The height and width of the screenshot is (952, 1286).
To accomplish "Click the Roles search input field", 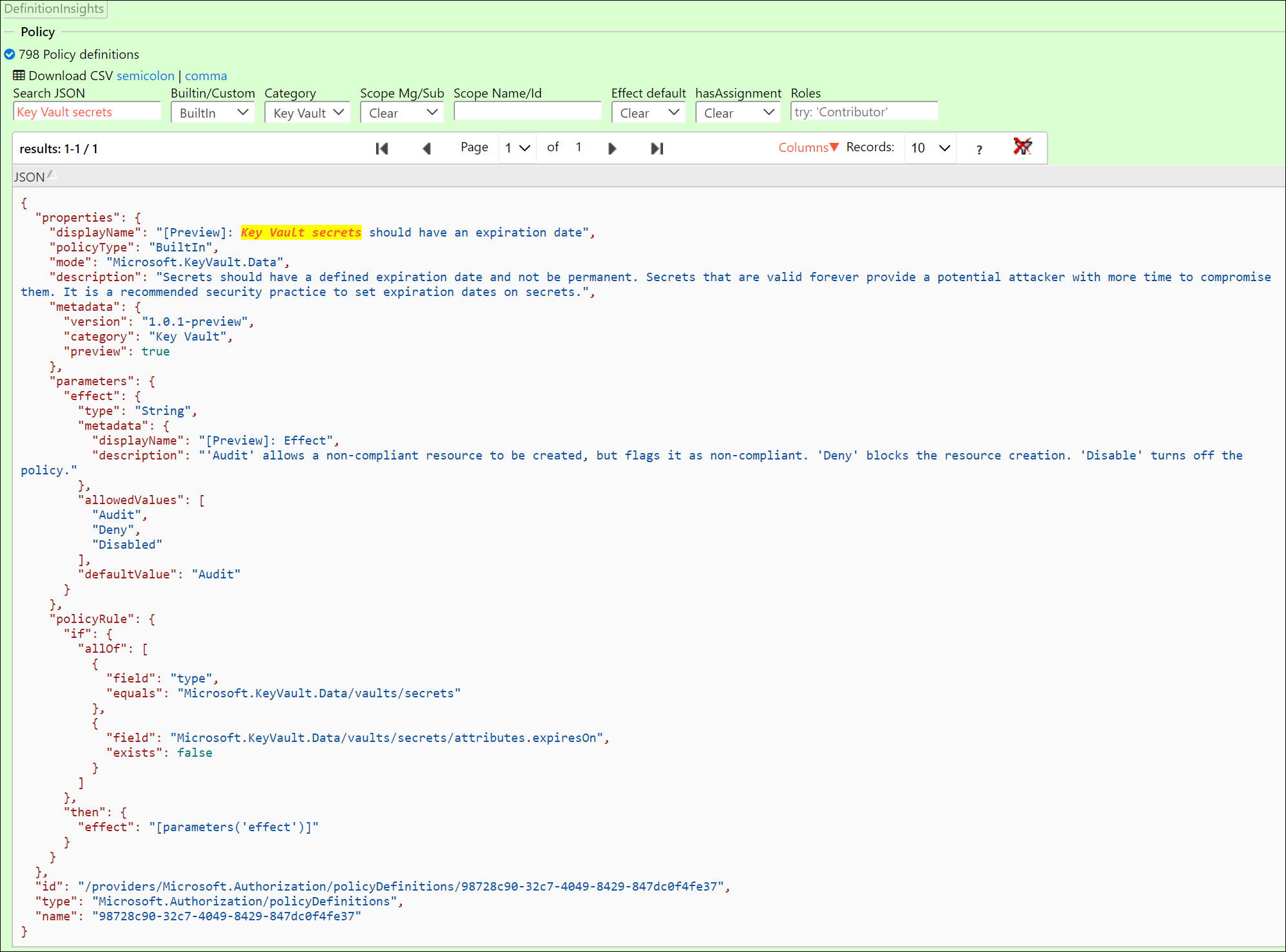I will point(864,112).
